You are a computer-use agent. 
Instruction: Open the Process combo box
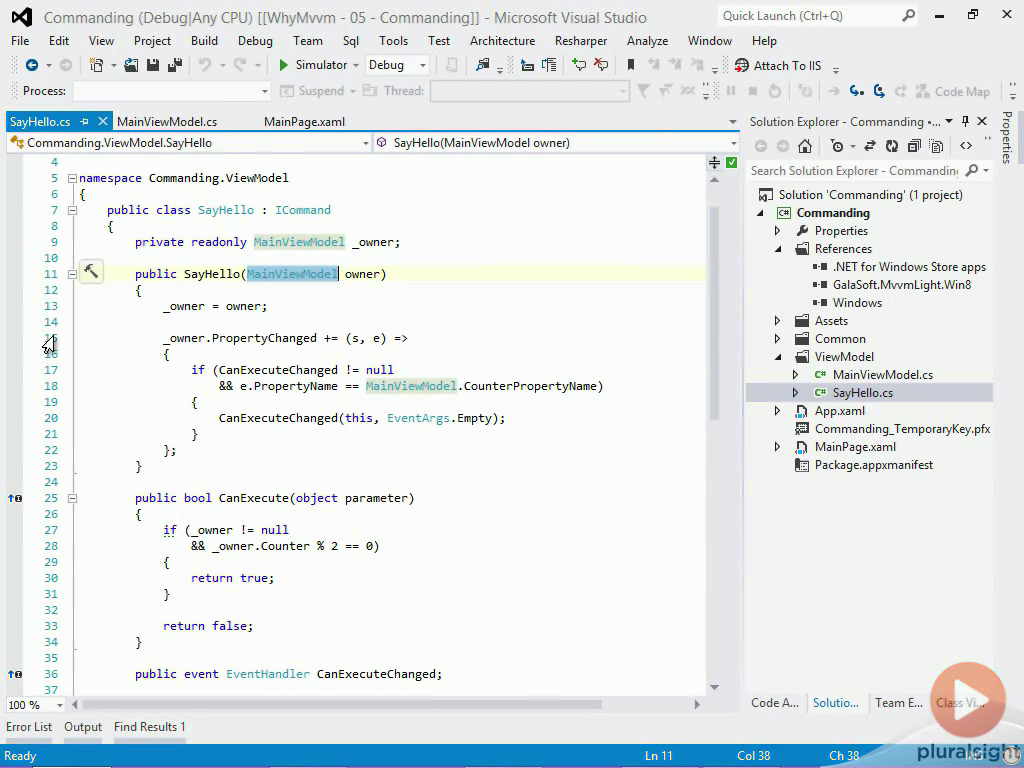pyautogui.click(x=172, y=91)
